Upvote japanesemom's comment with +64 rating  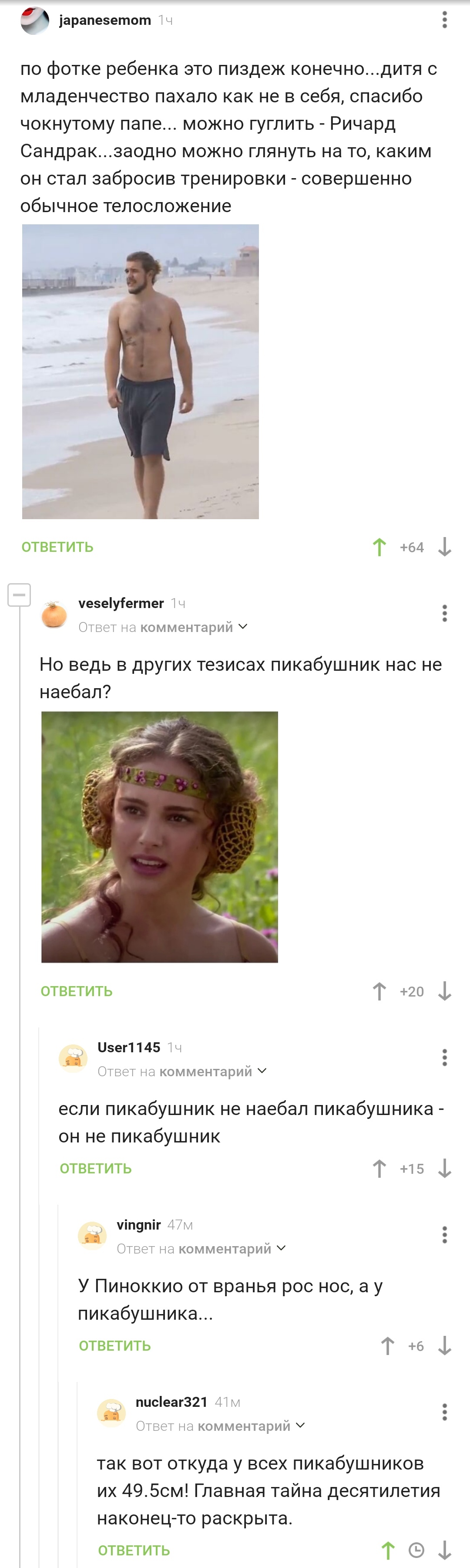(379, 547)
